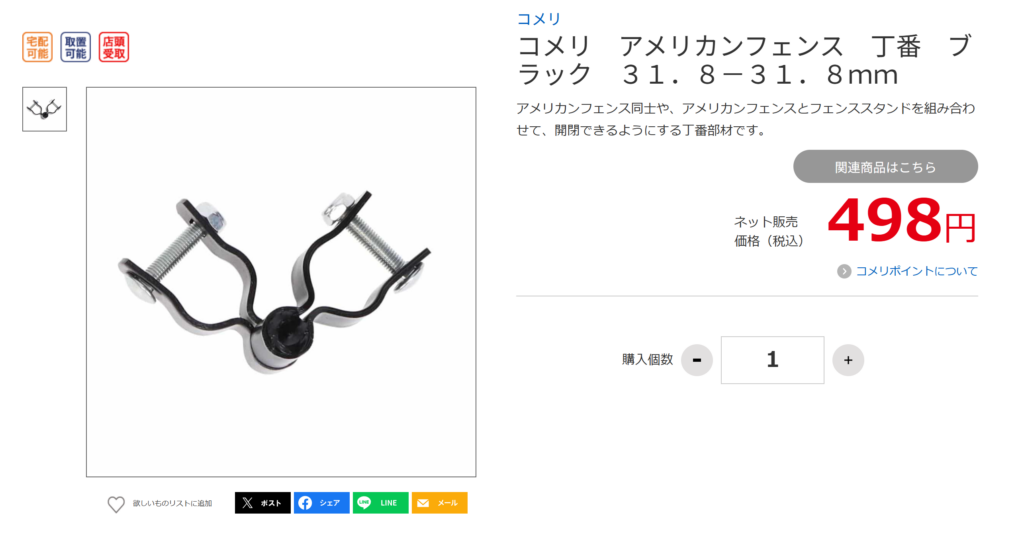Viewport: 1024px width, 555px height.
Task: Share via the green LINE button
Action: pyautogui.click(x=381, y=503)
